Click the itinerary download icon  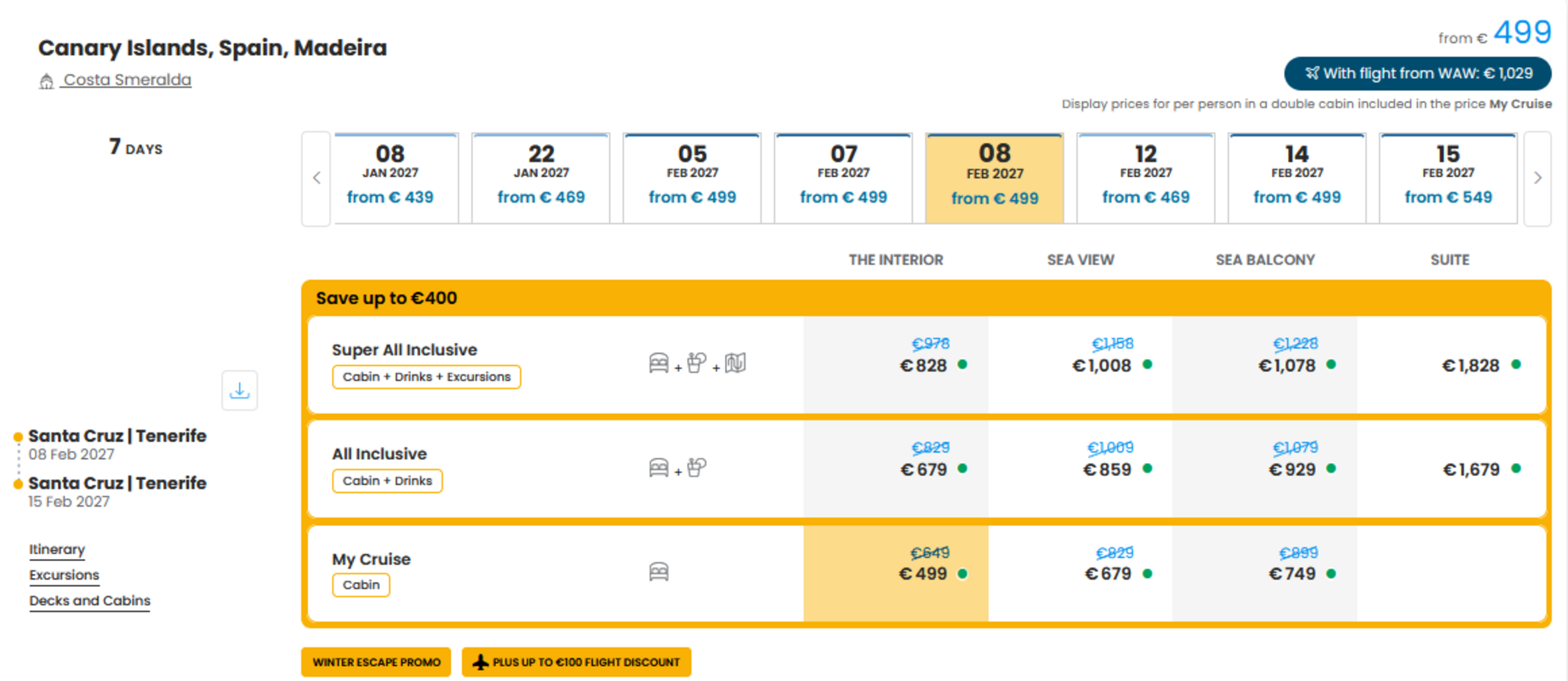click(239, 391)
